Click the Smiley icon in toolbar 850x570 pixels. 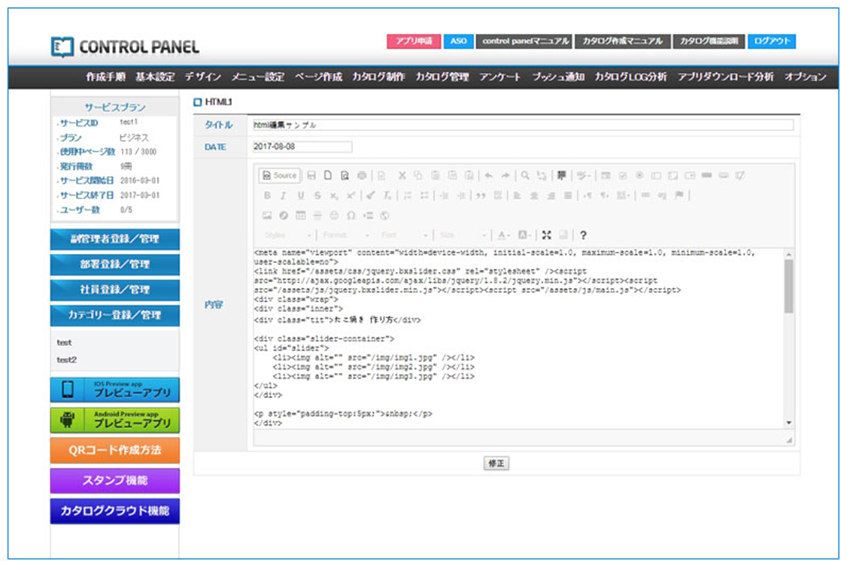pos(334,215)
